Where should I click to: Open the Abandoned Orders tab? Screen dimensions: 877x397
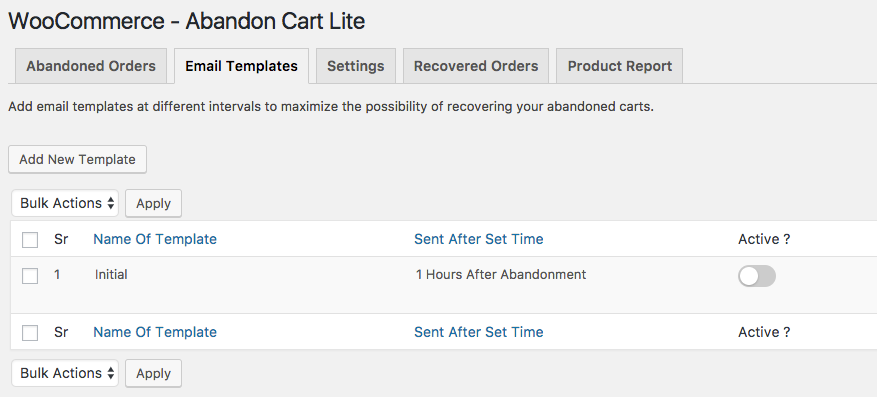(x=91, y=66)
